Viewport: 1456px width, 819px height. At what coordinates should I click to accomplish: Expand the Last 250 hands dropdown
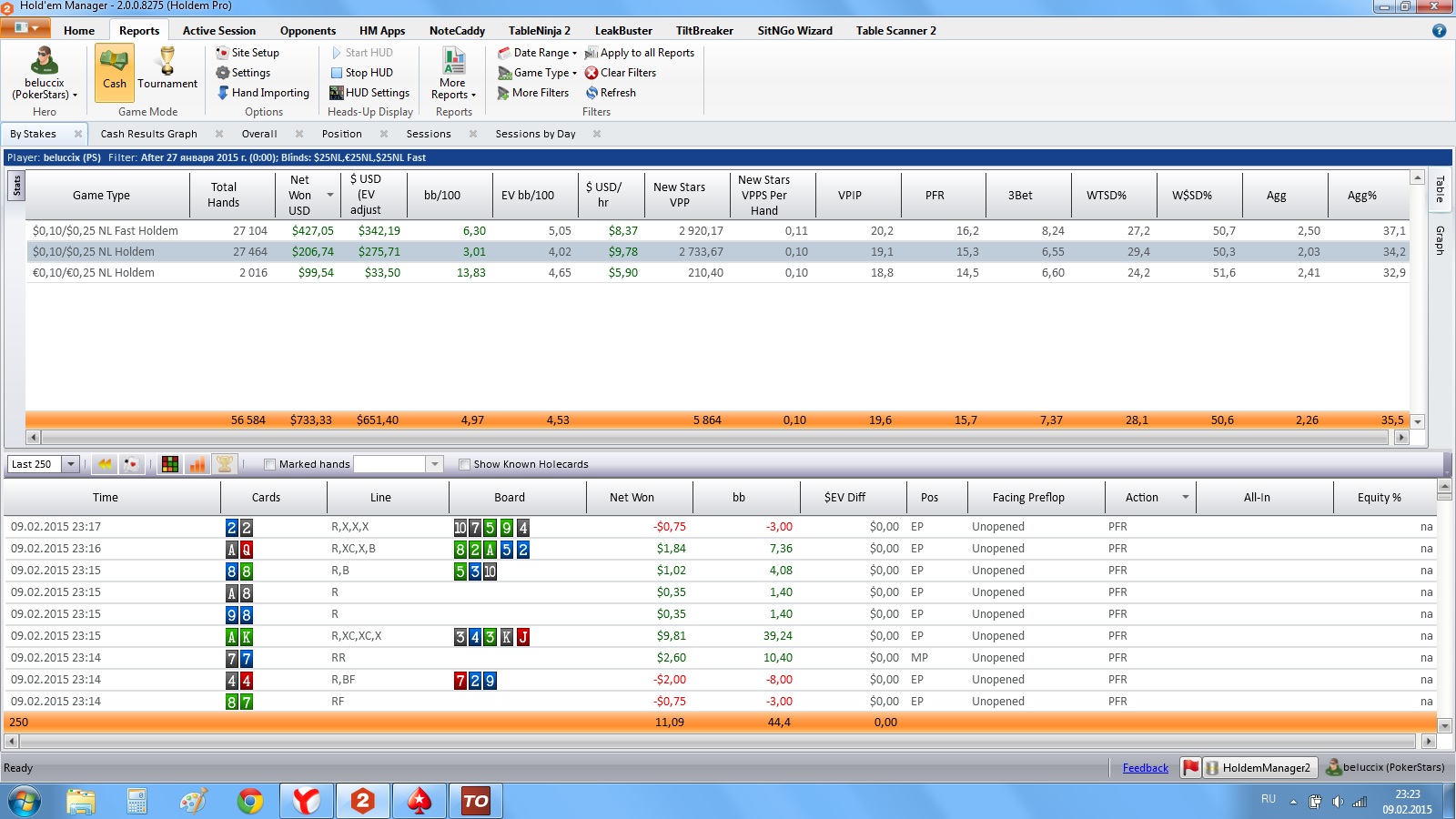click(x=70, y=464)
